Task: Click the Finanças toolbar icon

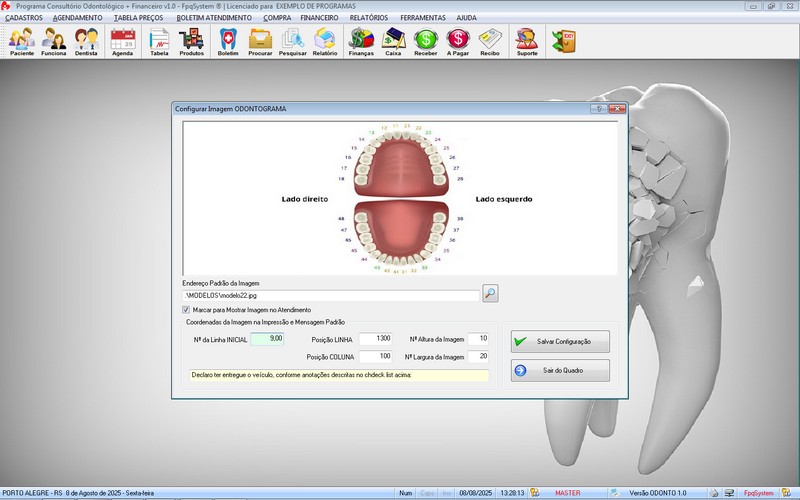Action: [x=361, y=41]
